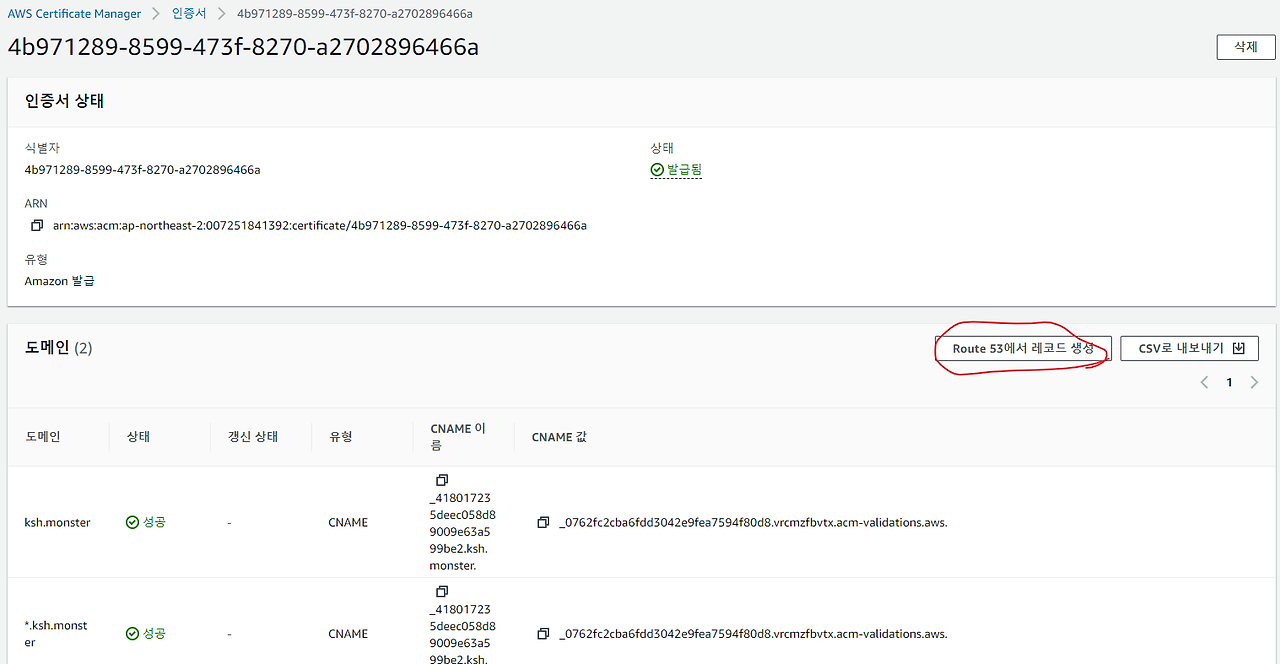Copy CNAME value for ksh.monster row
This screenshot has height=664, width=1280.
[x=543, y=522]
